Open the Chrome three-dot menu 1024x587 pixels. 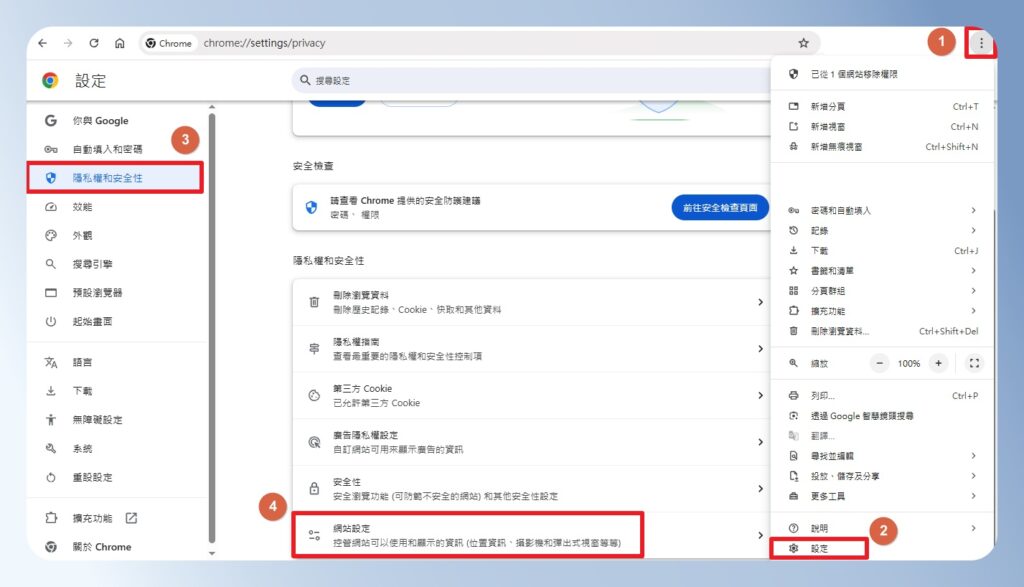pyautogui.click(x=981, y=43)
